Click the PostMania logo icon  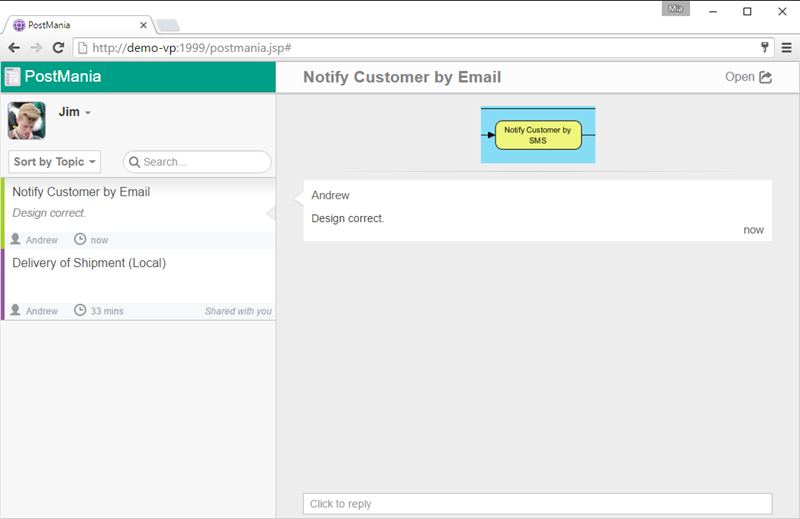[x=12, y=77]
